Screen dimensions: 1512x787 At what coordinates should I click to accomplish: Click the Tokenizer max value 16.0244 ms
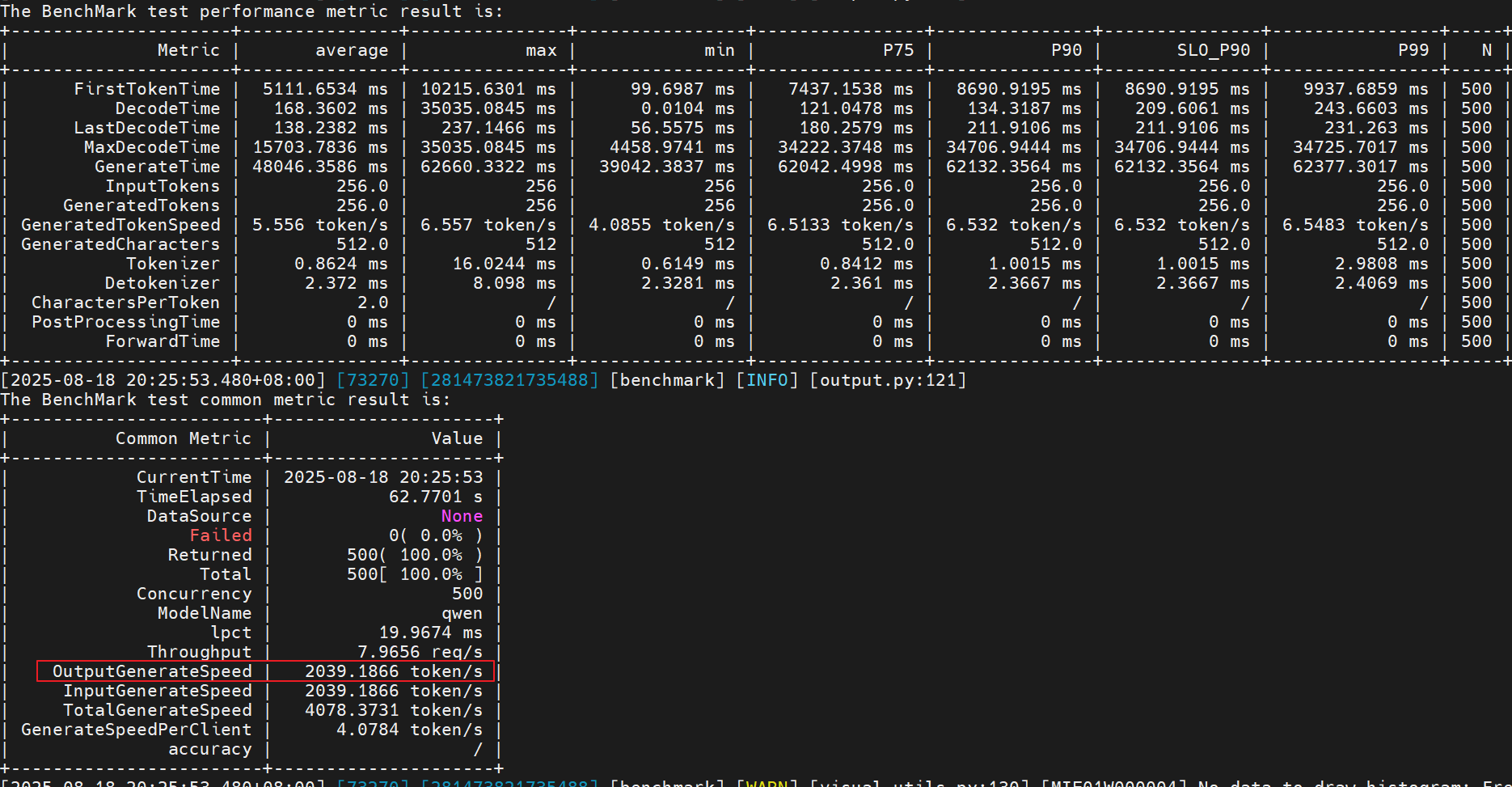click(x=505, y=264)
